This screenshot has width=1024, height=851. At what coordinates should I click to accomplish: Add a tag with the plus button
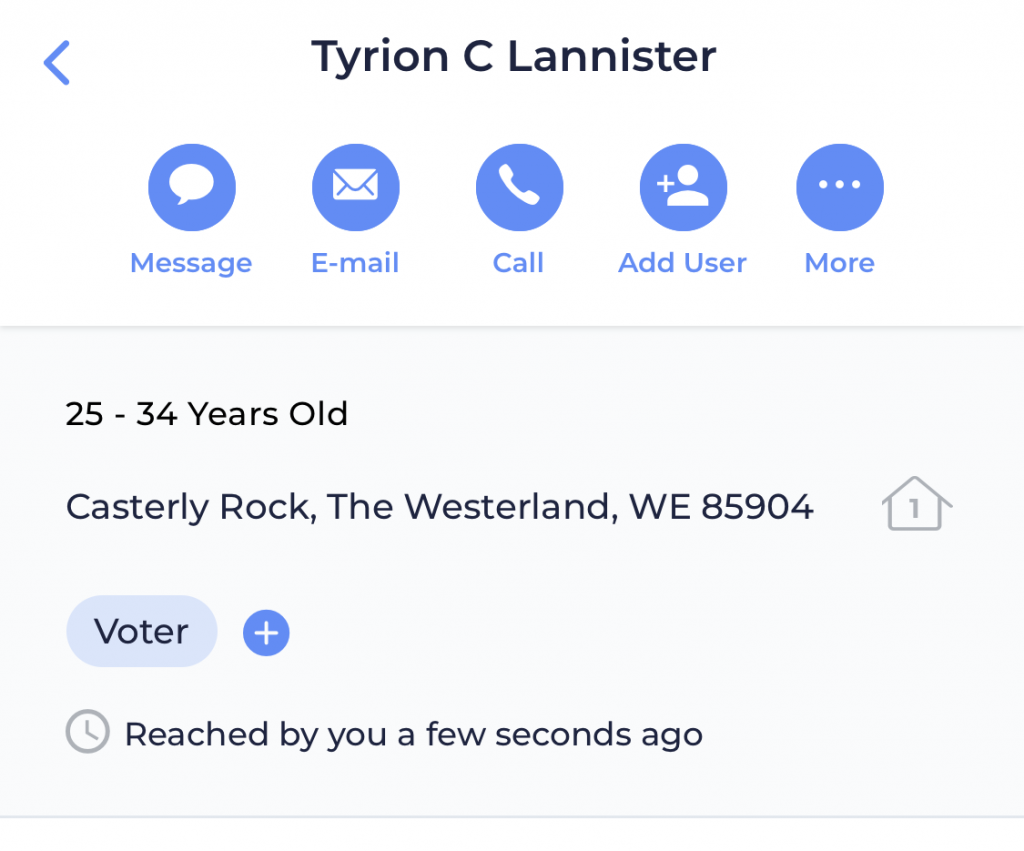266,633
